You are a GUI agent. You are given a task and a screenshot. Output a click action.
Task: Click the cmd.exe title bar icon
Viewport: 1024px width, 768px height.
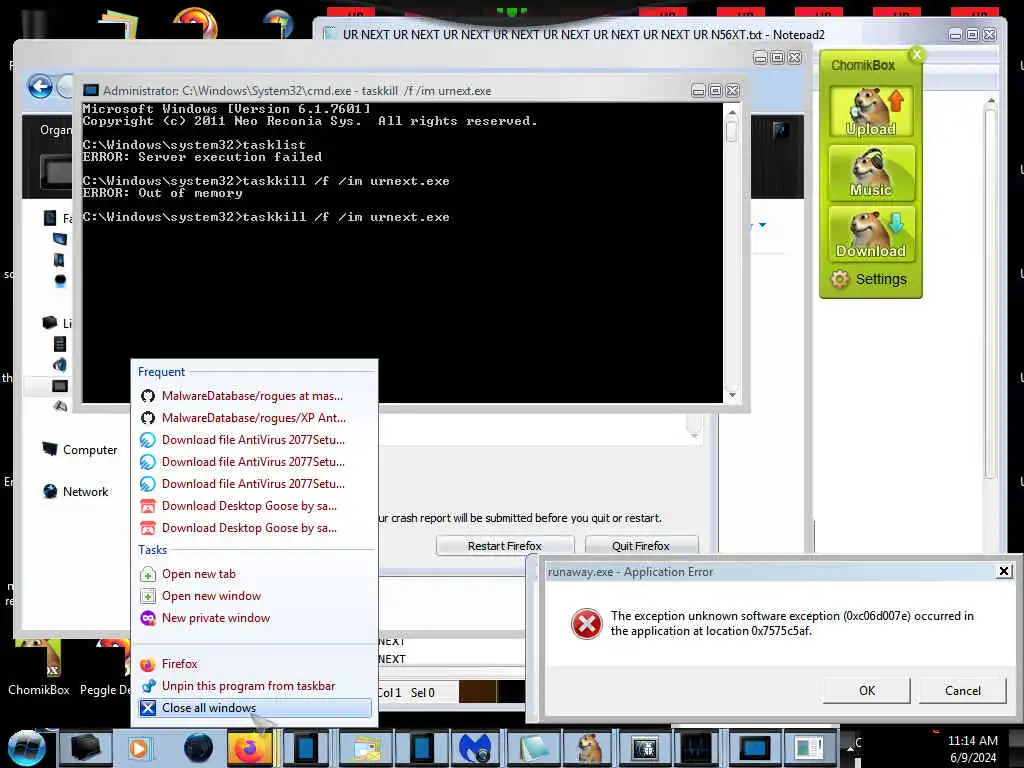(x=91, y=90)
